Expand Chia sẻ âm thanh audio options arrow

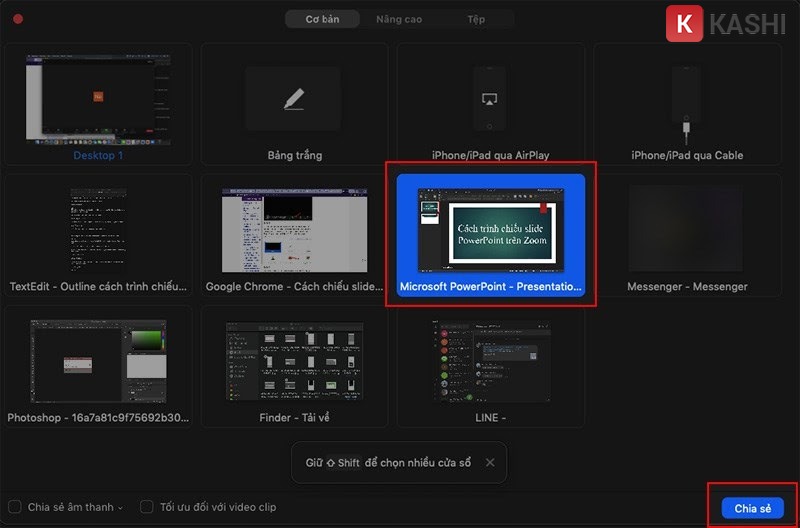[120, 508]
